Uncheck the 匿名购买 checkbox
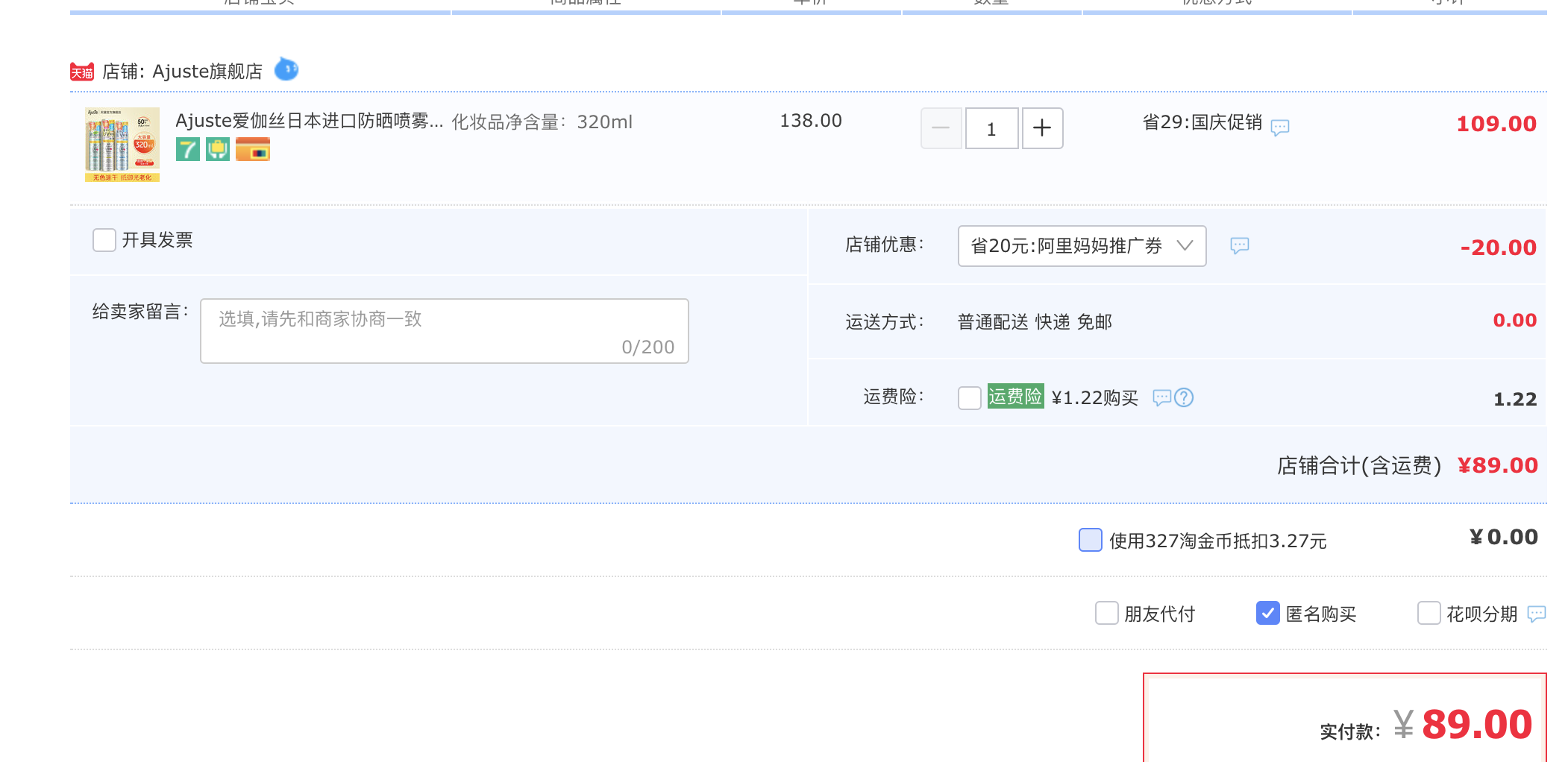 click(1268, 613)
